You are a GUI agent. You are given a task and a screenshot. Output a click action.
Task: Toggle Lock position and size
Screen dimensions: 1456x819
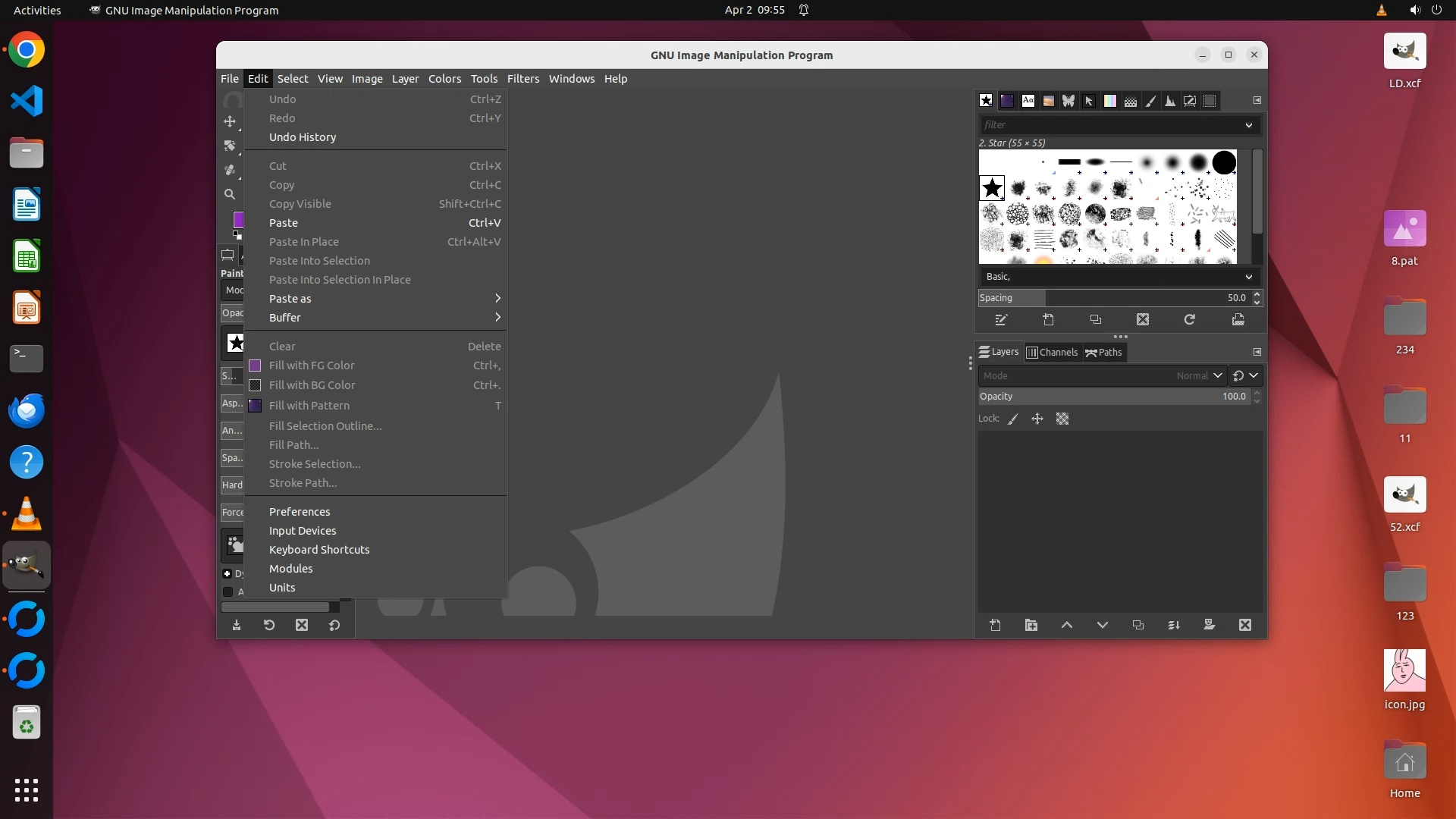coord(1037,419)
